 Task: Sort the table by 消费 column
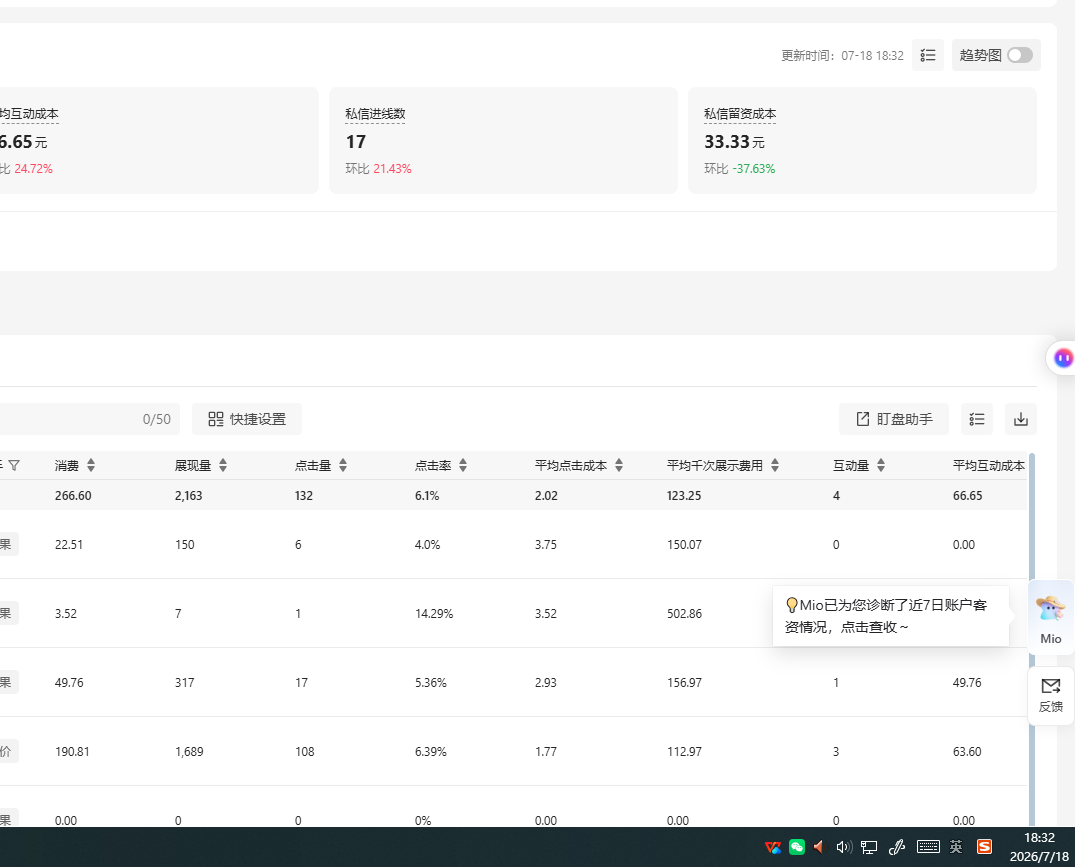pyautogui.click(x=90, y=465)
